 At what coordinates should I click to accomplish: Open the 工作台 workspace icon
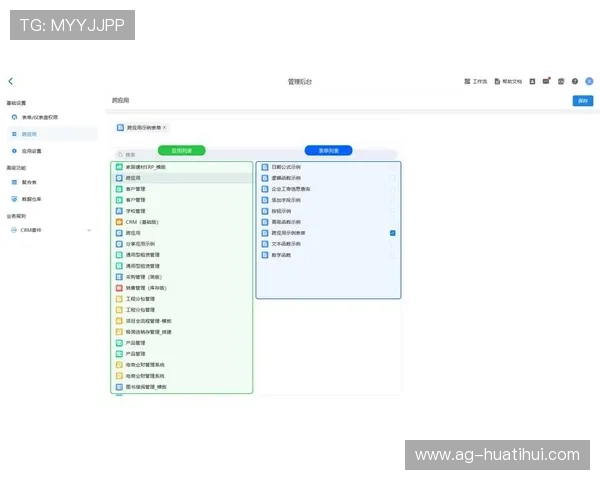467,81
